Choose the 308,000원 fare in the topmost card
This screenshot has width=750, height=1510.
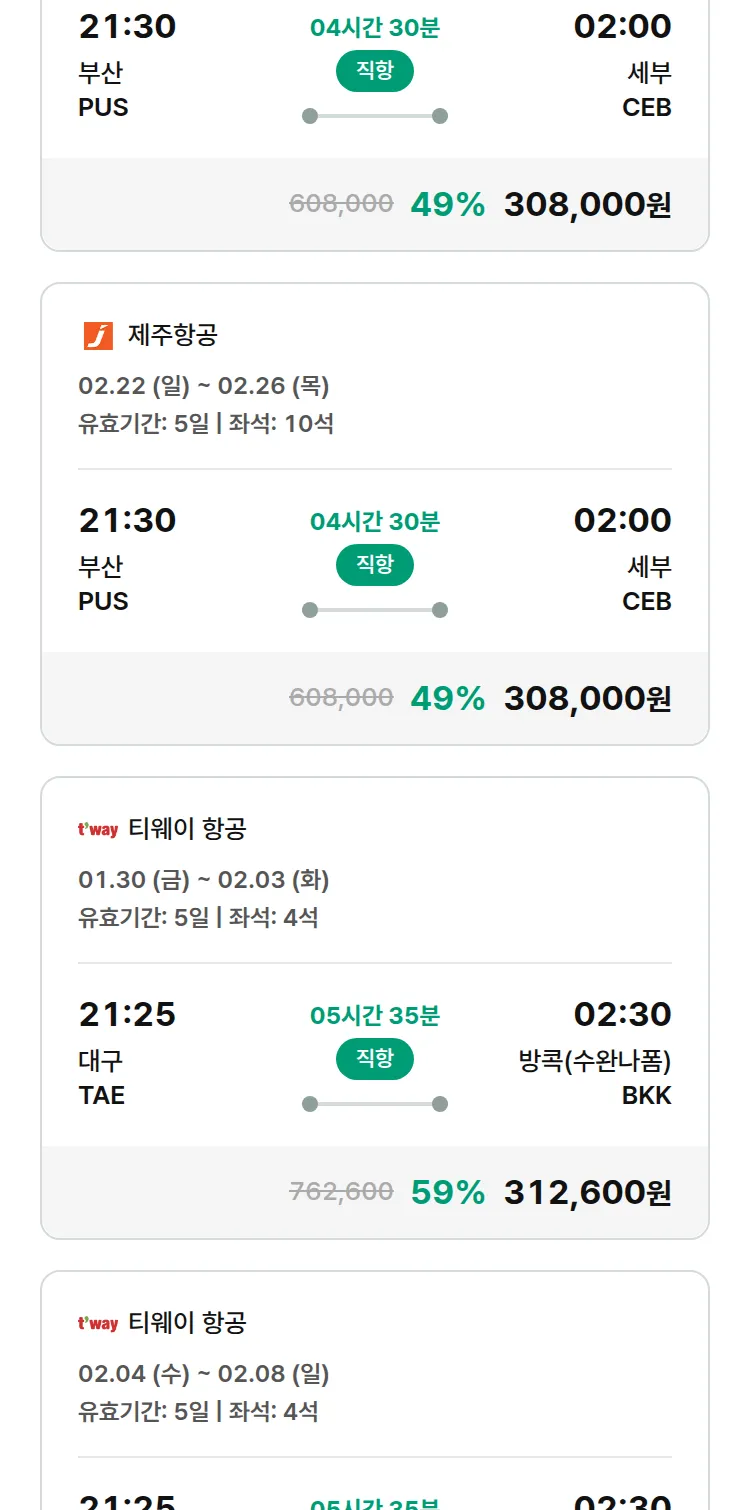pos(587,204)
